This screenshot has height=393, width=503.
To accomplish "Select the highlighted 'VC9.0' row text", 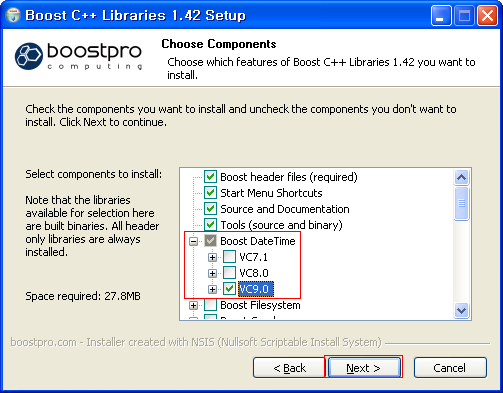I will click(x=256, y=289).
